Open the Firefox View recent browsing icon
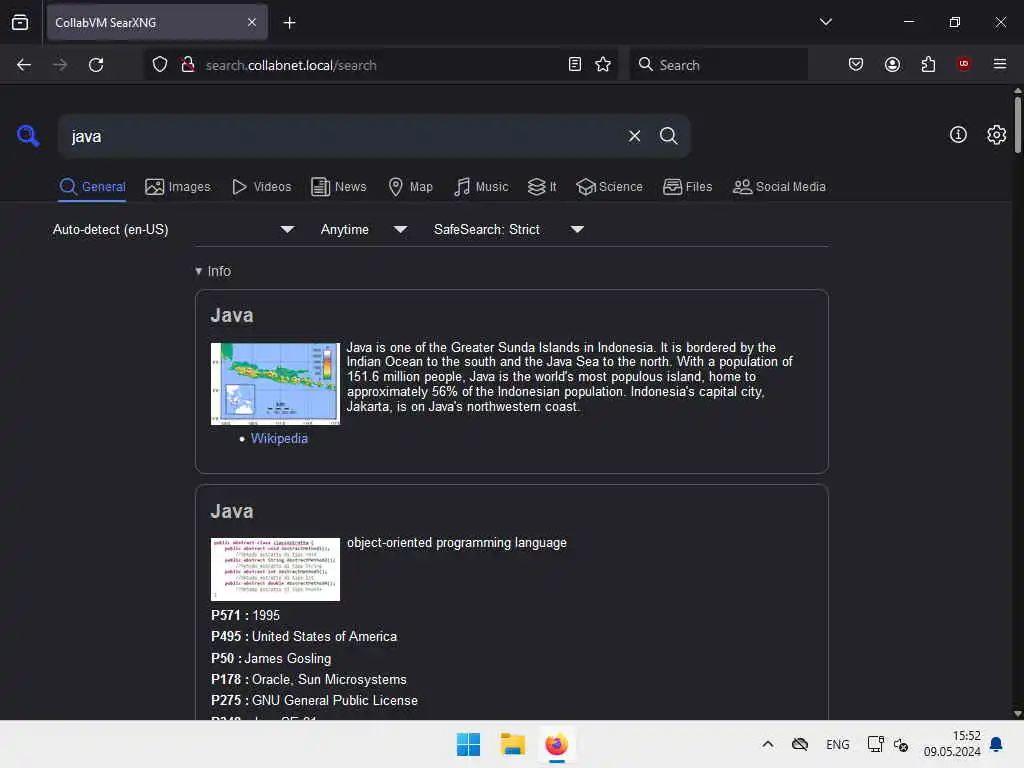1024x768 pixels. [20, 22]
